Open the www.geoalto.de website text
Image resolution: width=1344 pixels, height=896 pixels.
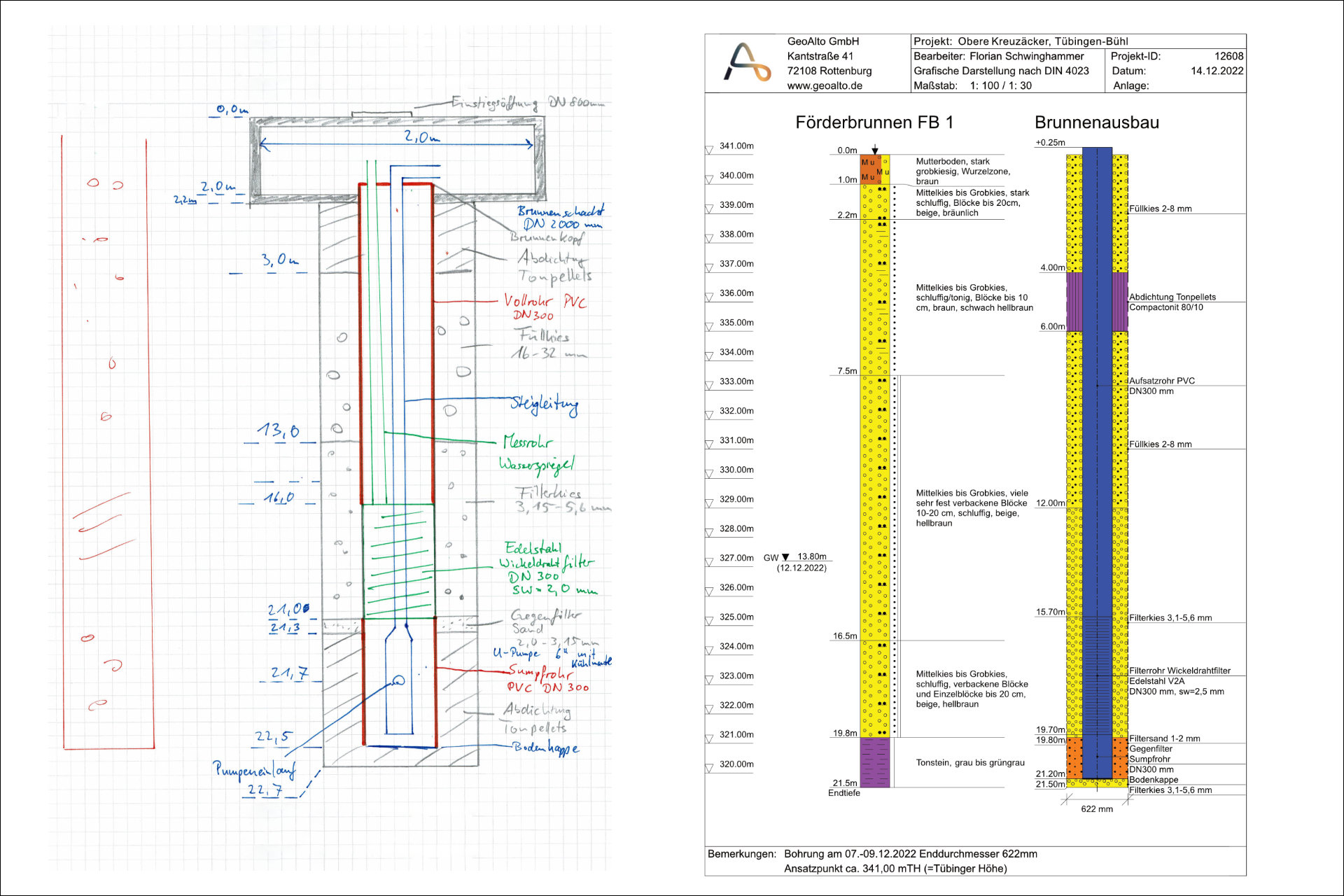pyautogui.click(x=824, y=85)
